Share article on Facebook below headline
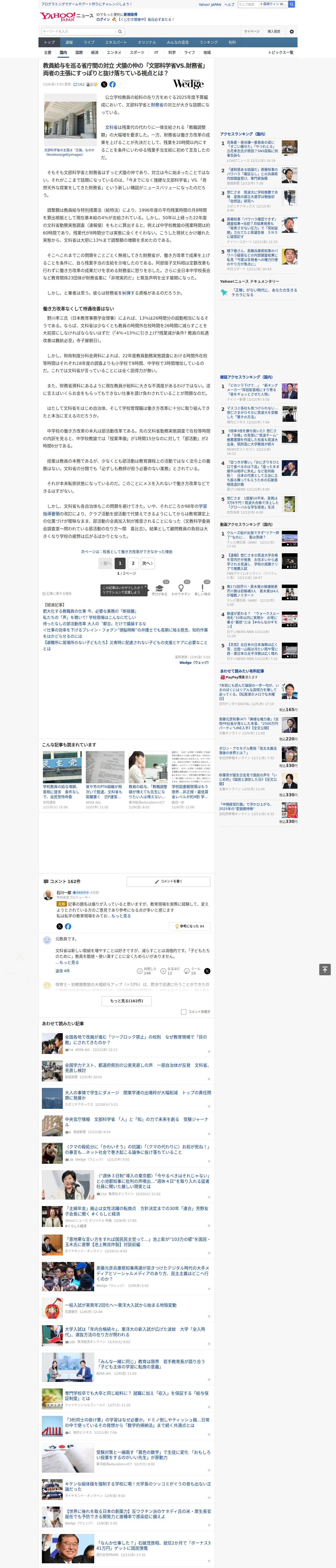This screenshot has width=336, height=1568. click(x=112, y=85)
